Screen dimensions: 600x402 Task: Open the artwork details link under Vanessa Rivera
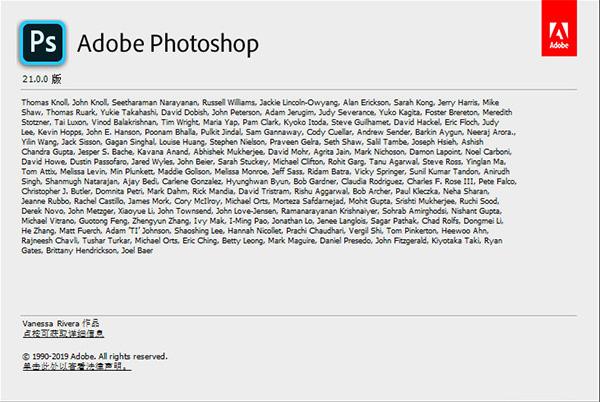click(x=63, y=334)
